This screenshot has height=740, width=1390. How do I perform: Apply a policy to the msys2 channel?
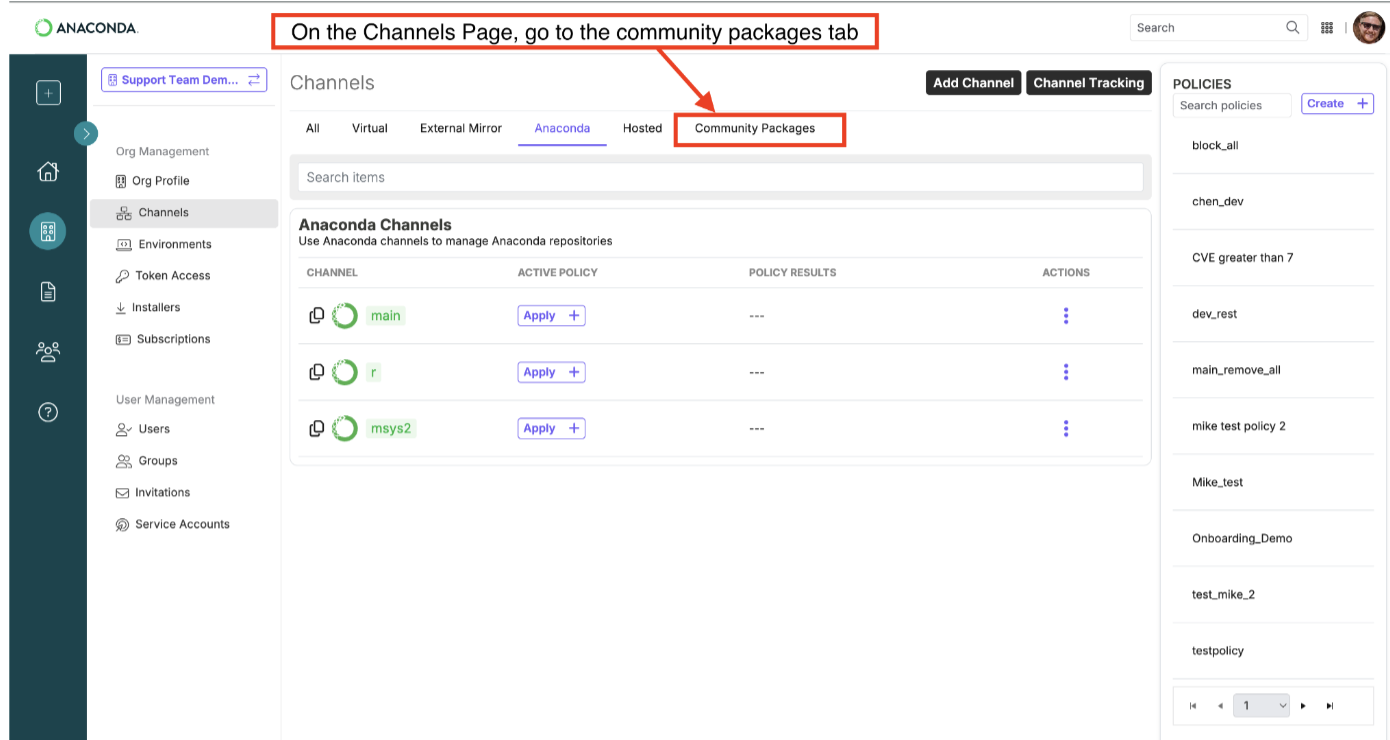[551, 428]
